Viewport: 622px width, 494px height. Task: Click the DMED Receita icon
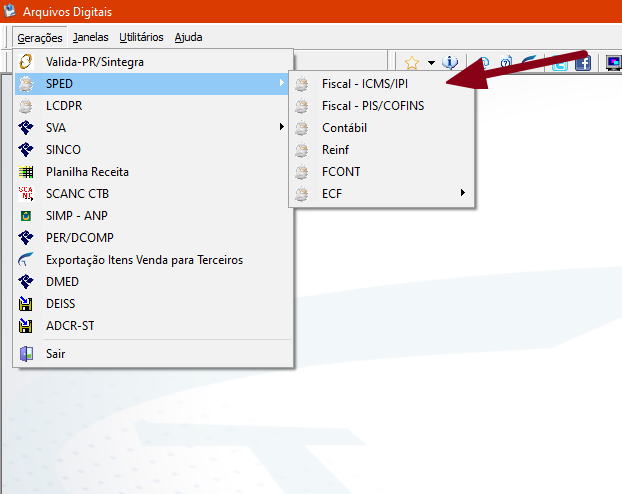(x=26, y=282)
